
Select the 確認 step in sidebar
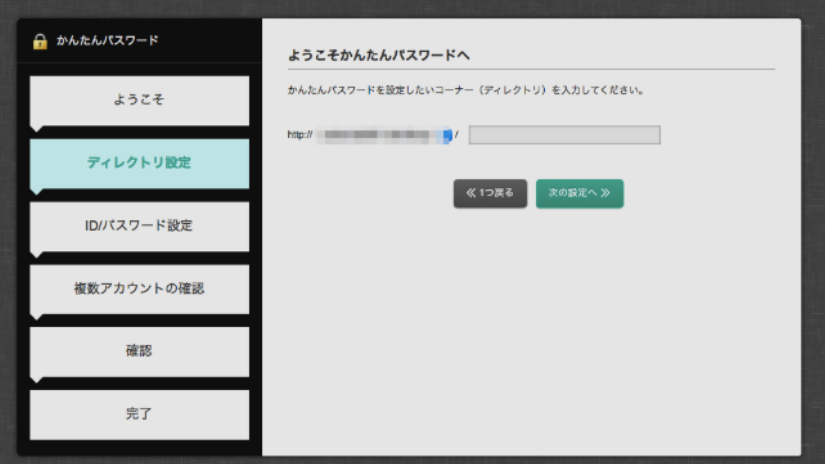coord(139,352)
